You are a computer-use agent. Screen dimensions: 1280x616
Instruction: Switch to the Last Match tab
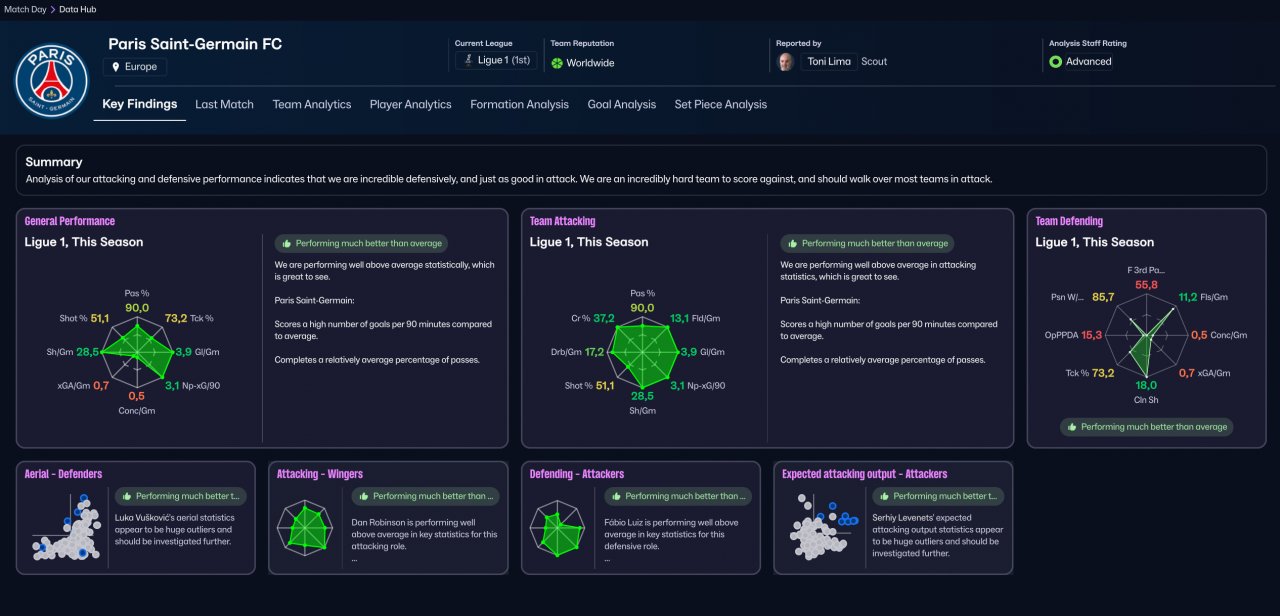coord(224,104)
